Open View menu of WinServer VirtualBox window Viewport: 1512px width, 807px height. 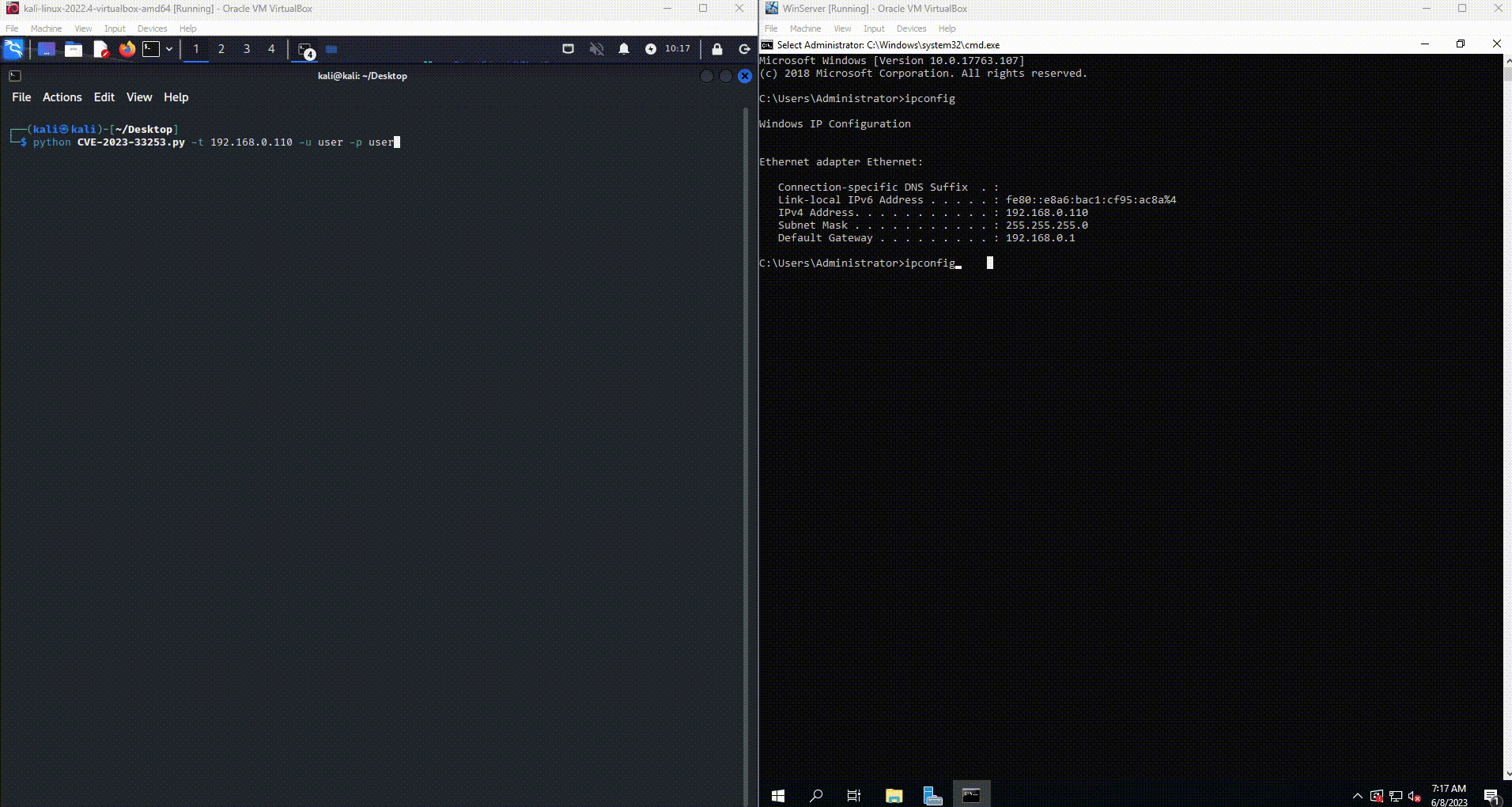[842, 28]
